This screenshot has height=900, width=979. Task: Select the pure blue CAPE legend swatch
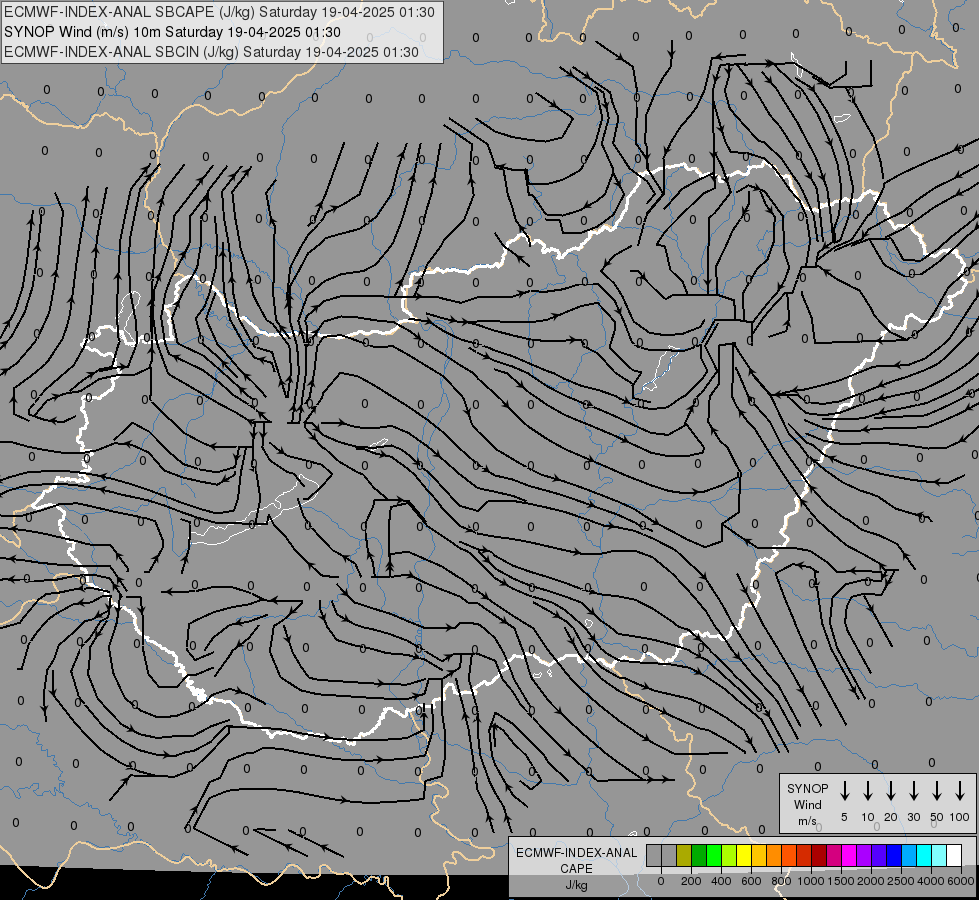point(895,855)
